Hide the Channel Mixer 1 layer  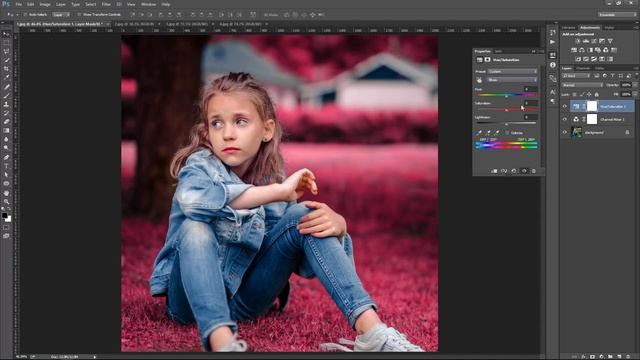(565, 119)
